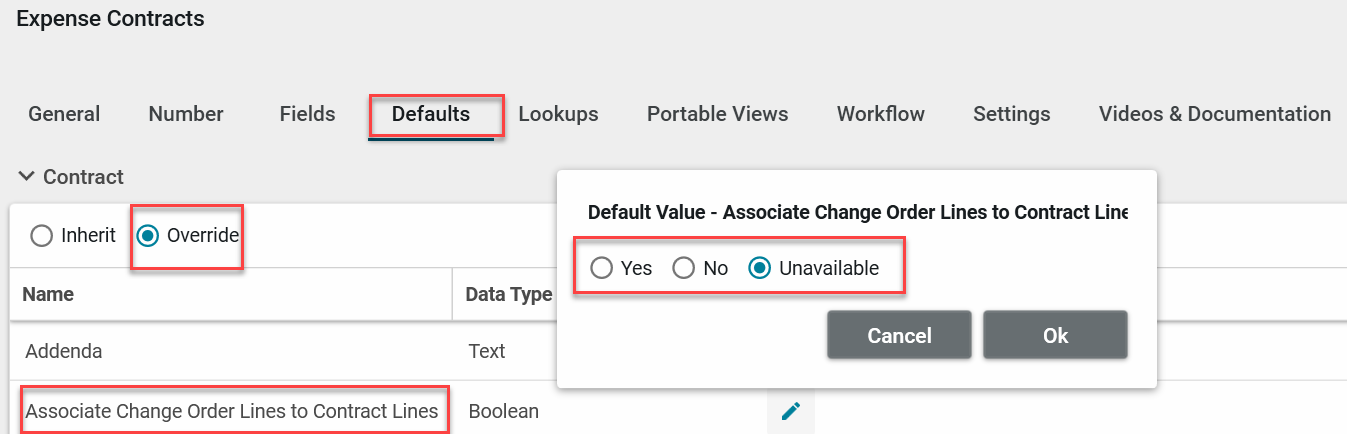The height and width of the screenshot is (434, 1347).
Task: Open the General tab
Action: point(64,114)
